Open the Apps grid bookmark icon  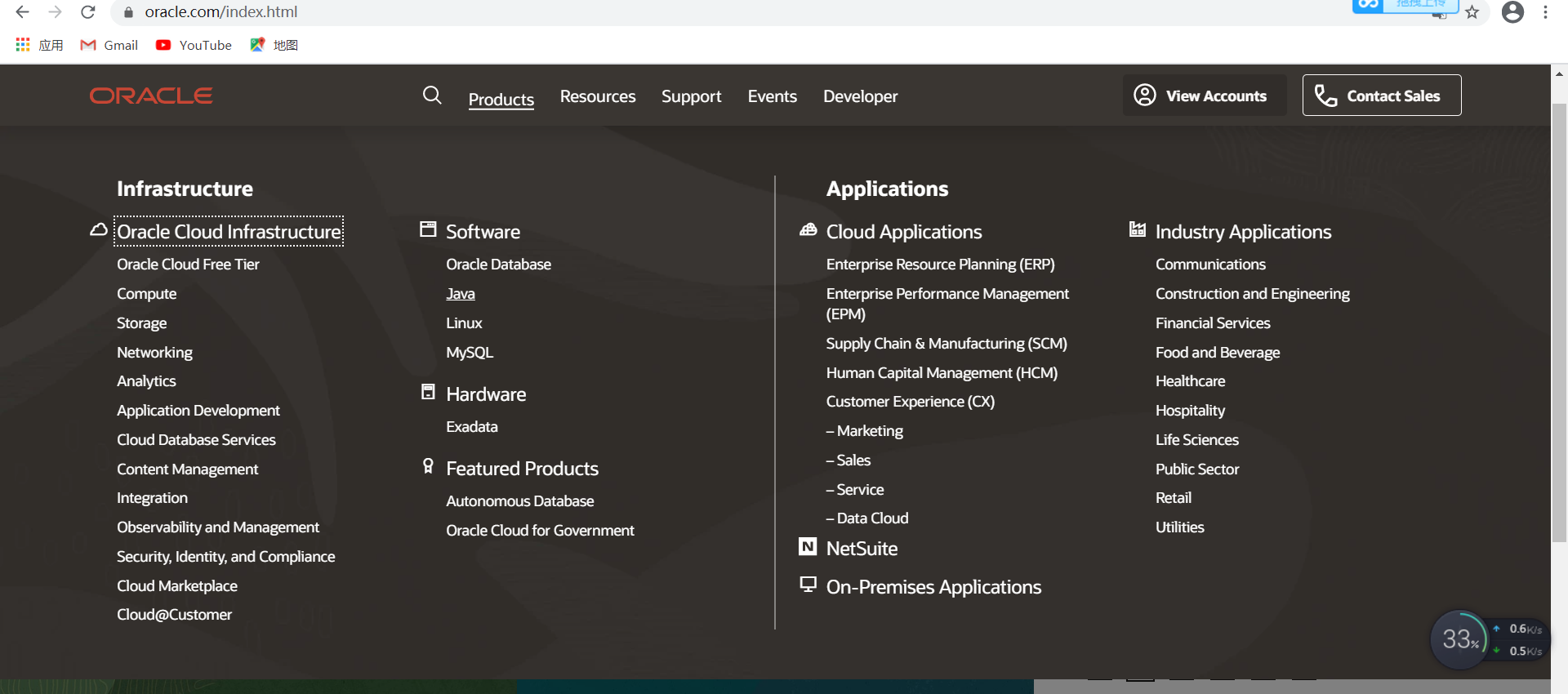(x=23, y=45)
